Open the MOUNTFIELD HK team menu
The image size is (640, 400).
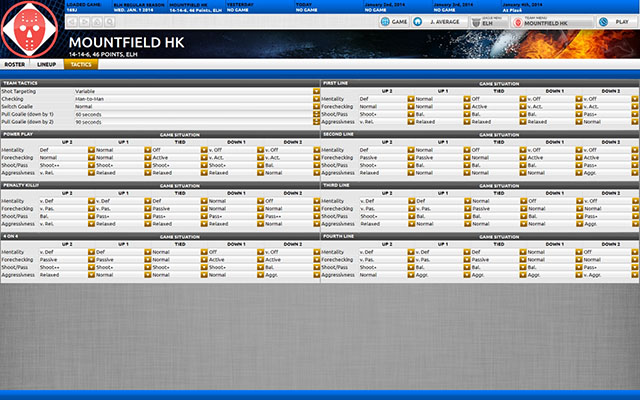[x=553, y=22]
